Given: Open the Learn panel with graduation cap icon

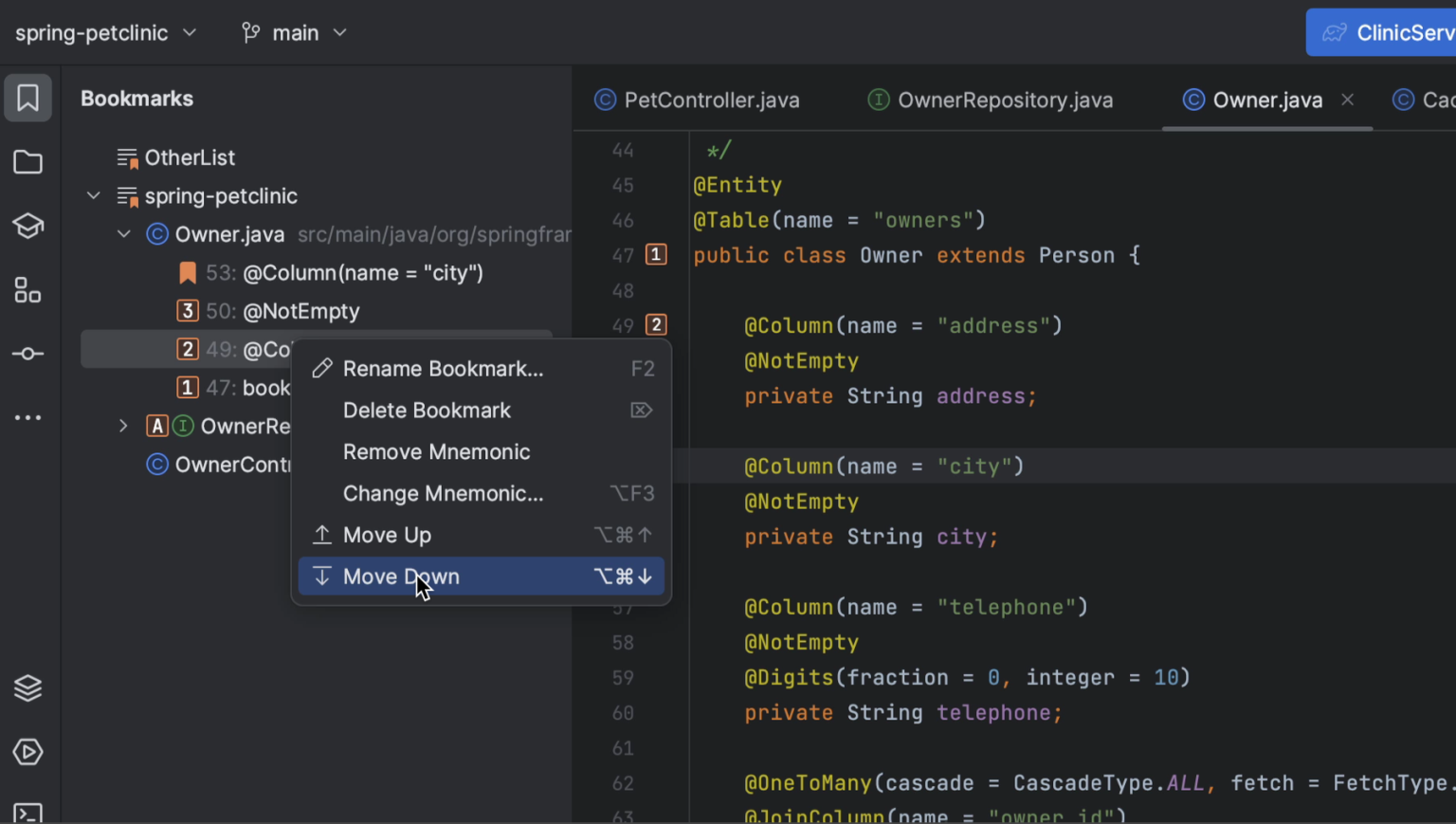Looking at the screenshot, I should point(27,226).
